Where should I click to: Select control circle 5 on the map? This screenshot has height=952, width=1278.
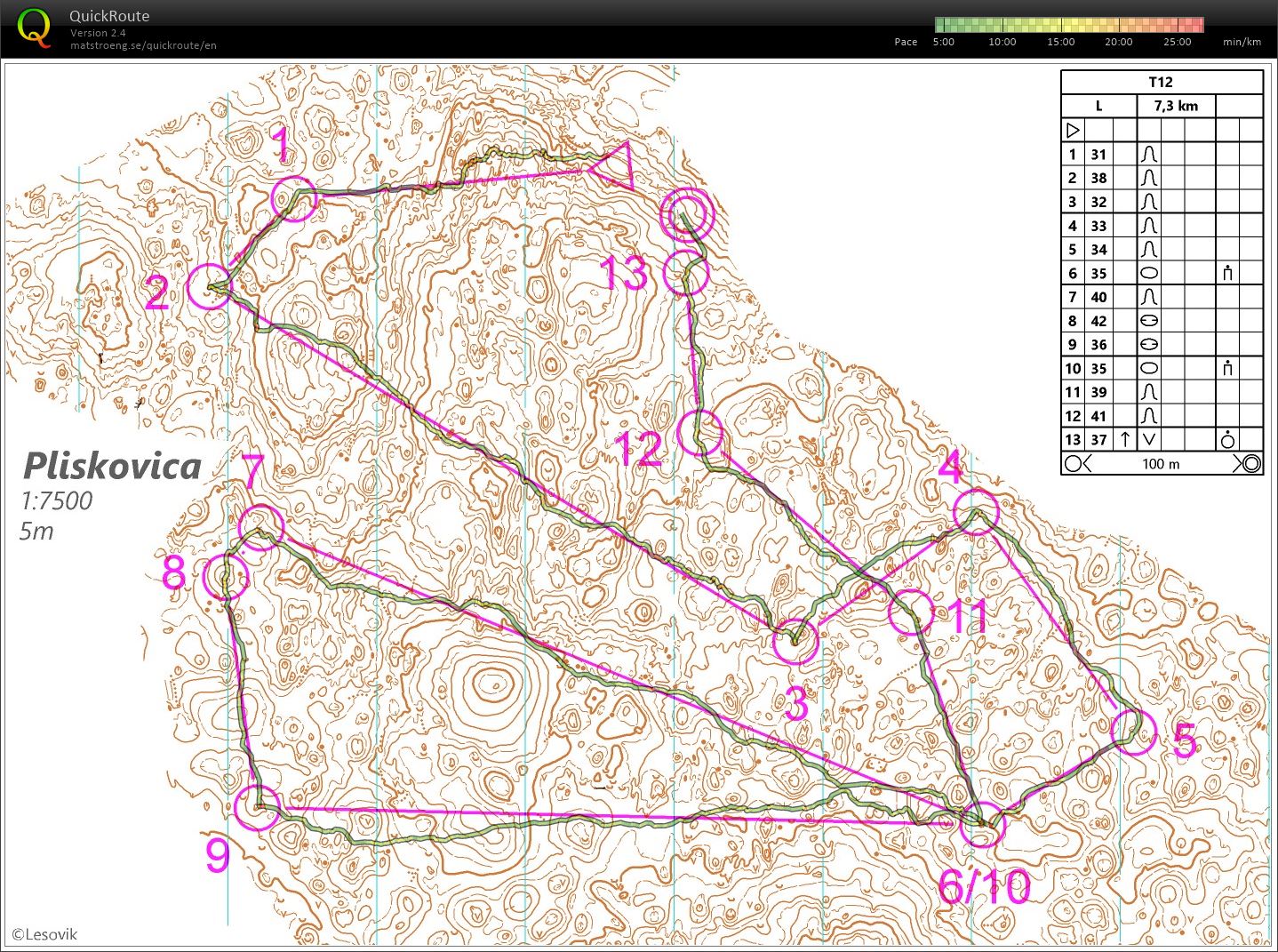coord(1134,732)
